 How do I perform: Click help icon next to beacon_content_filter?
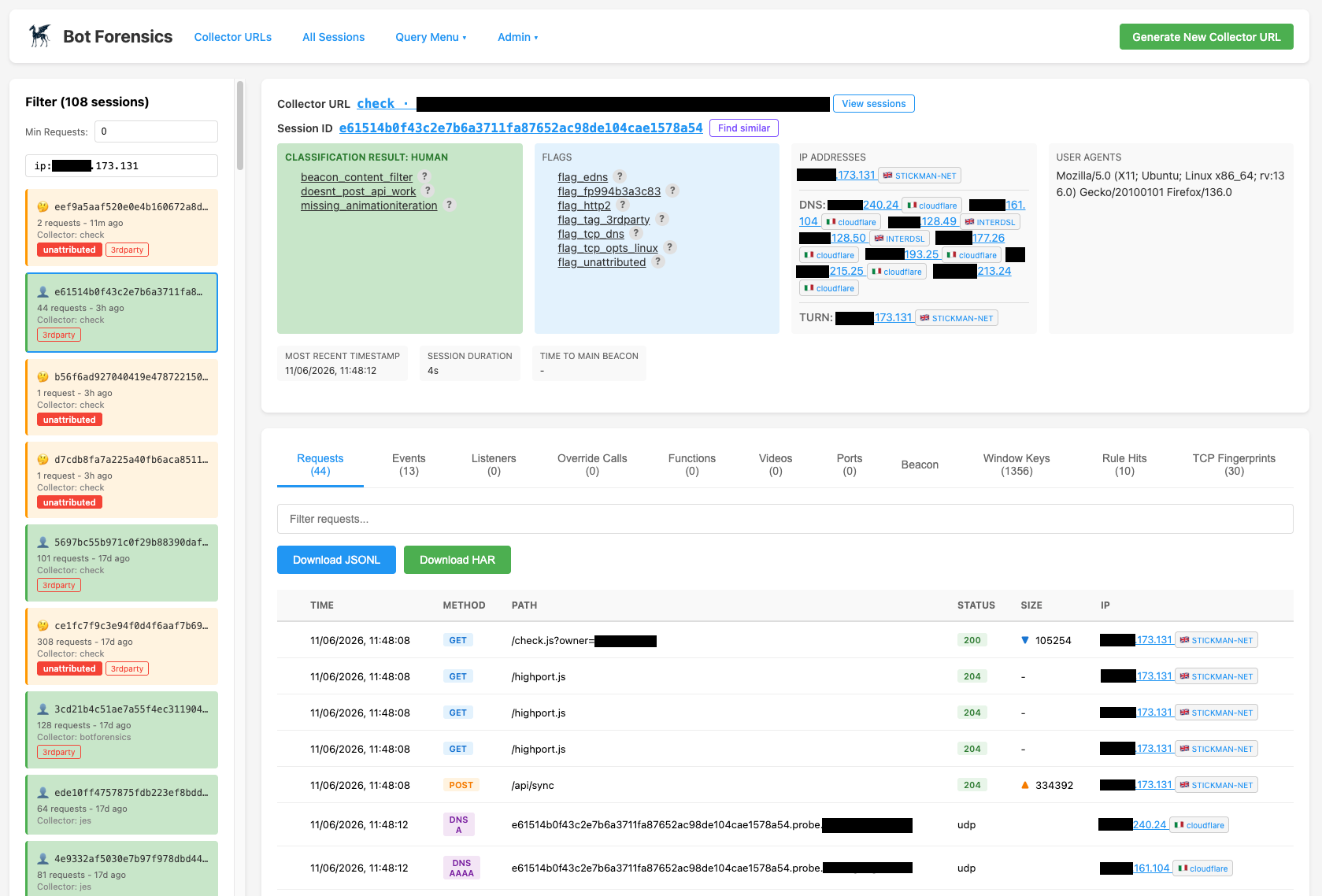point(425,176)
